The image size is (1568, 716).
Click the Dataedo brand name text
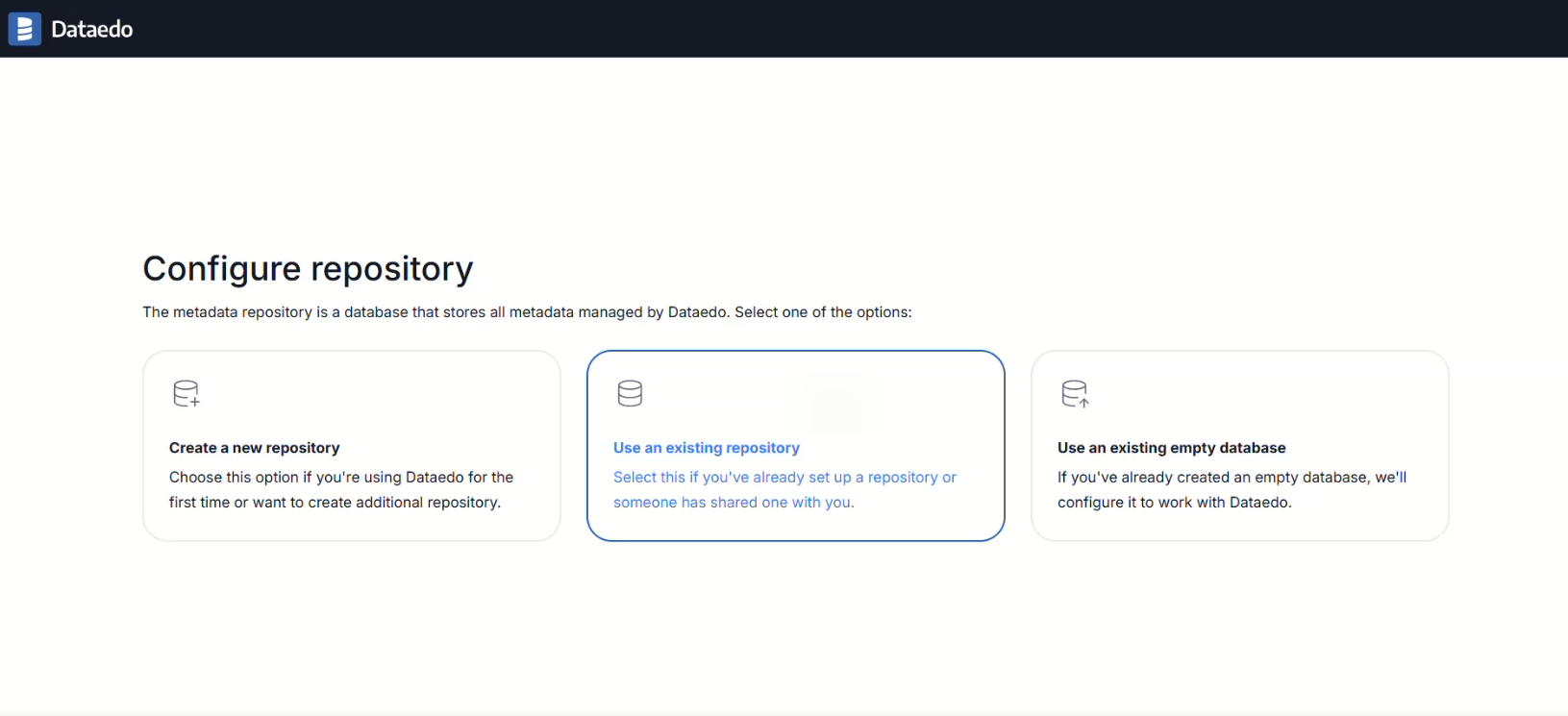click(x=92, y=30)
